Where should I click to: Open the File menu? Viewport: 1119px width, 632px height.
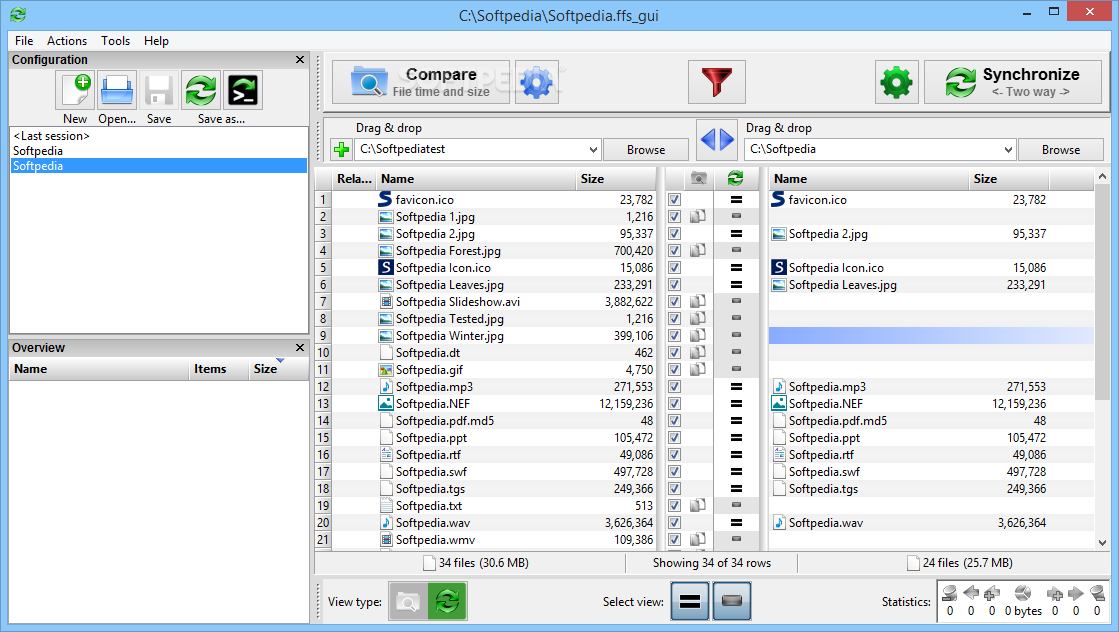pos(24,41)
